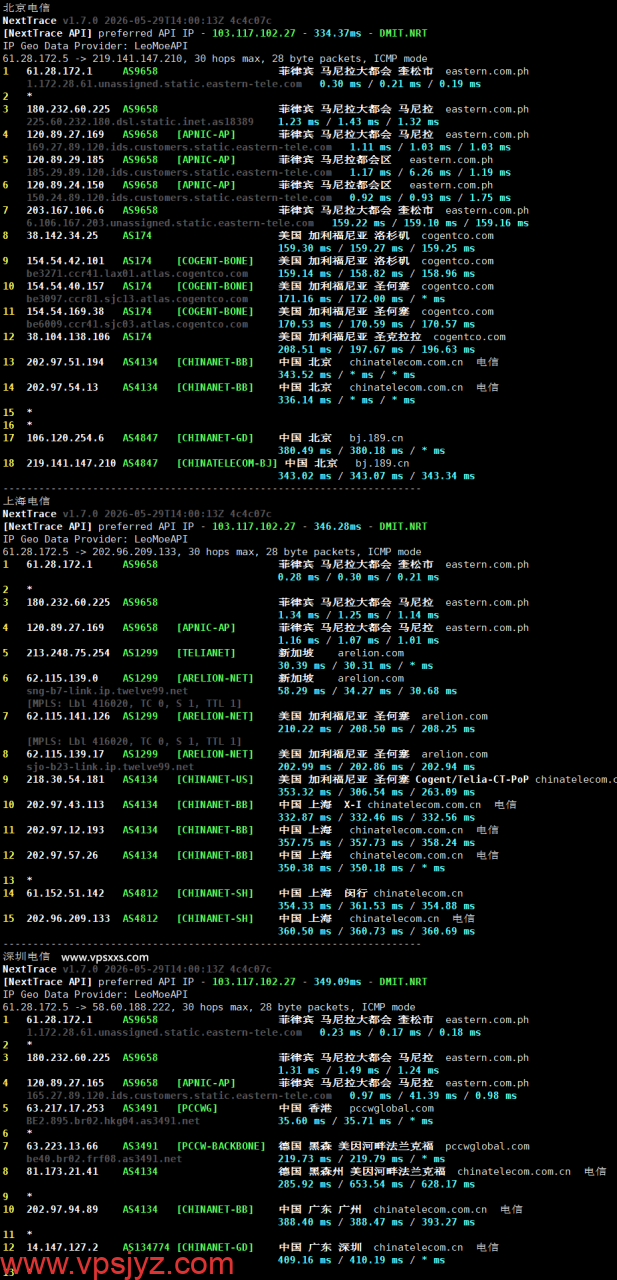Click location text '闵行'
This screenshot has height=1280, width=617.
355,893
